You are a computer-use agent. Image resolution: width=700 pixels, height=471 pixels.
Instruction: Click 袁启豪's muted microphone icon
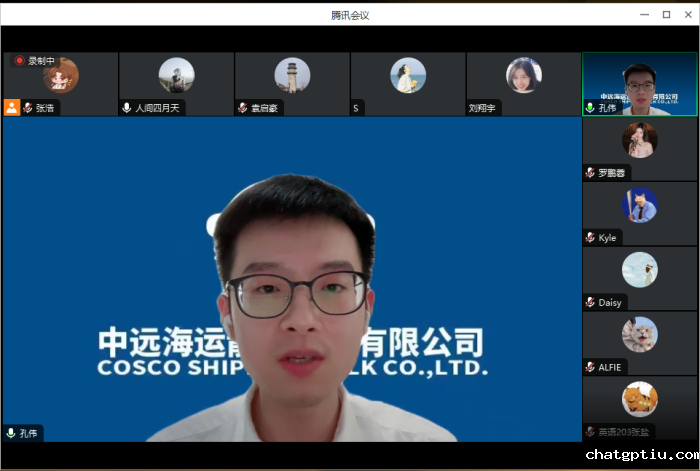pyautogui.click(x=243, y=108)
